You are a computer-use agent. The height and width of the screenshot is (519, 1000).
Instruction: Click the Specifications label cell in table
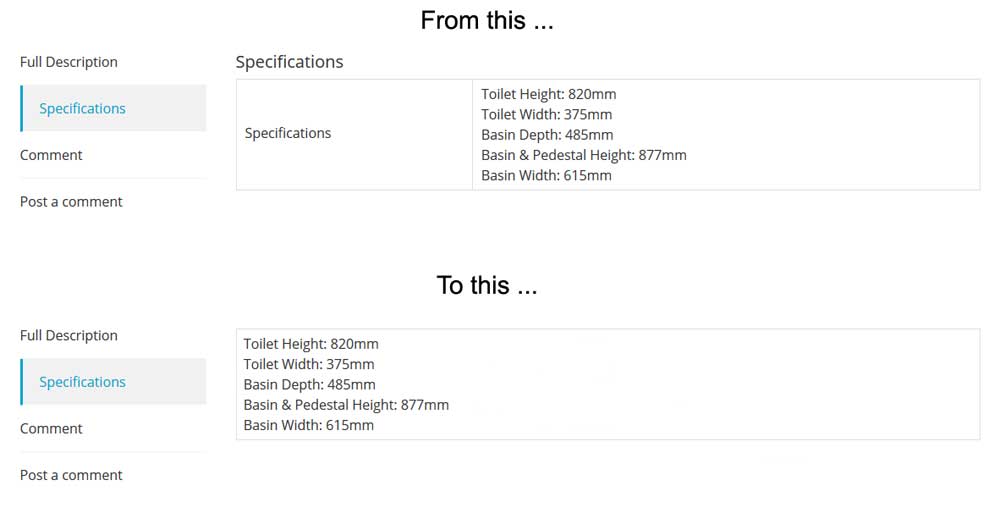pyautogui.click(x=288, y=133)
